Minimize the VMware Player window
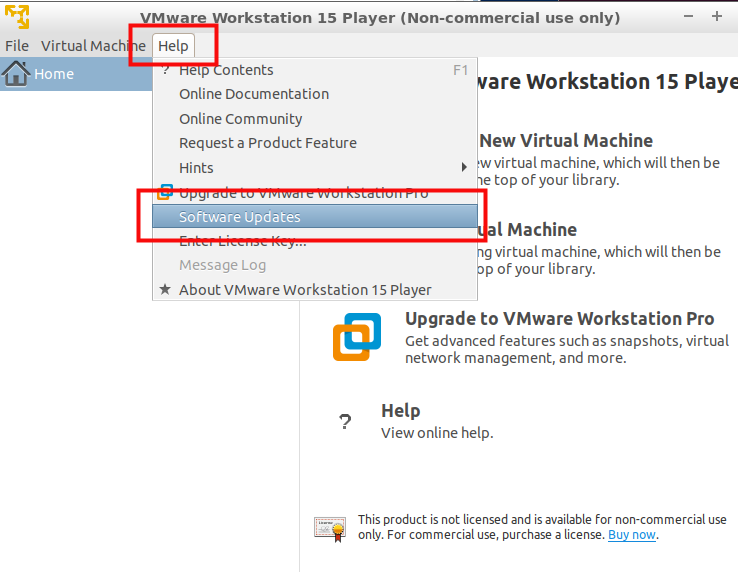The image size is (738, 572). pos(689,16)
